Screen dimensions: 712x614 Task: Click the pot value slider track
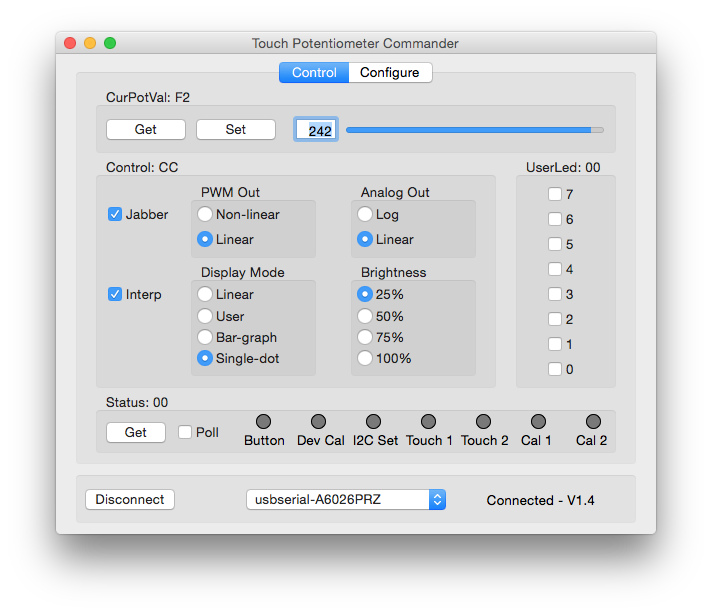[475, 130]
